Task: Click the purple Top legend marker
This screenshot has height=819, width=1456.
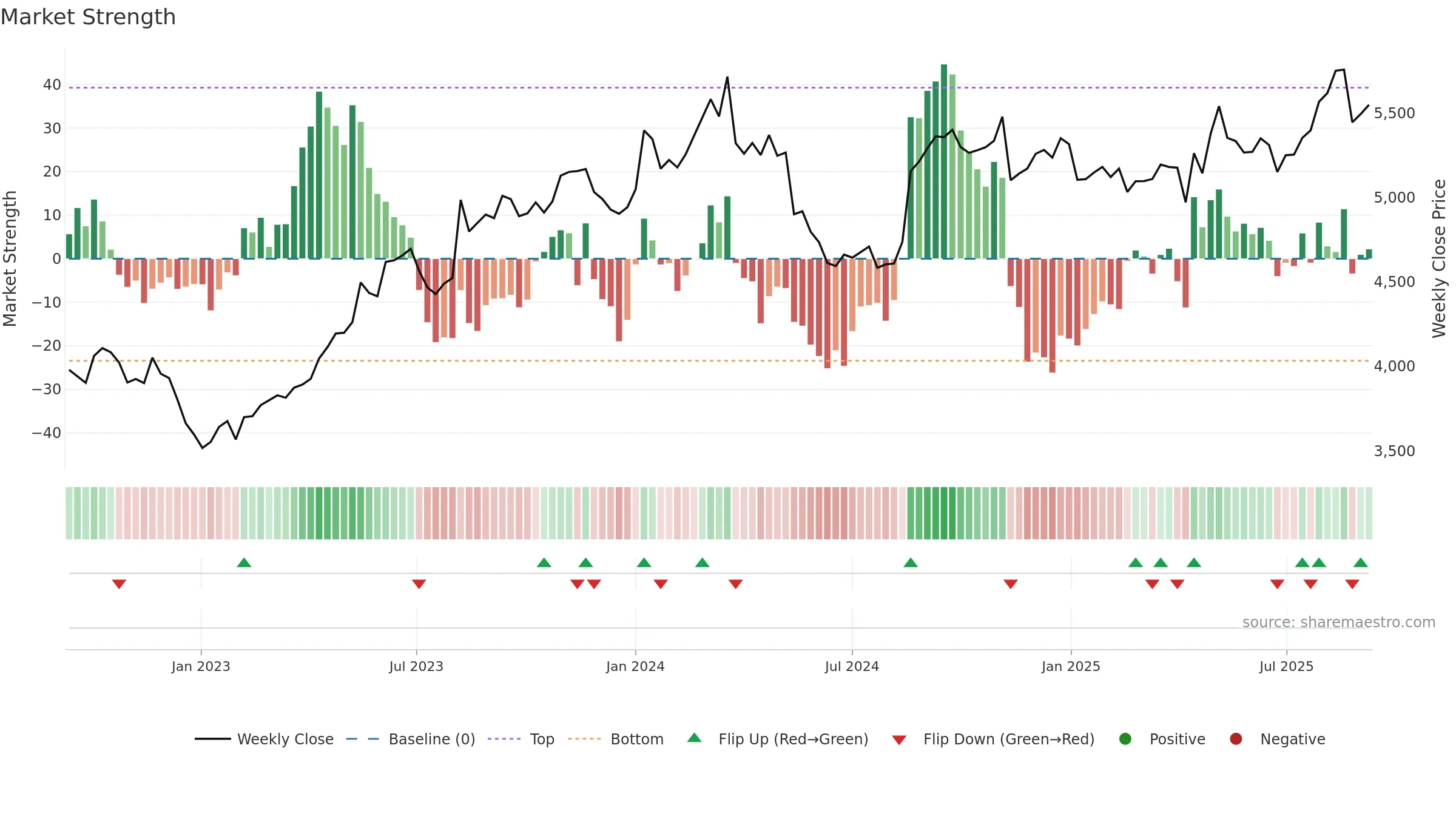Action: pos(504,739)
